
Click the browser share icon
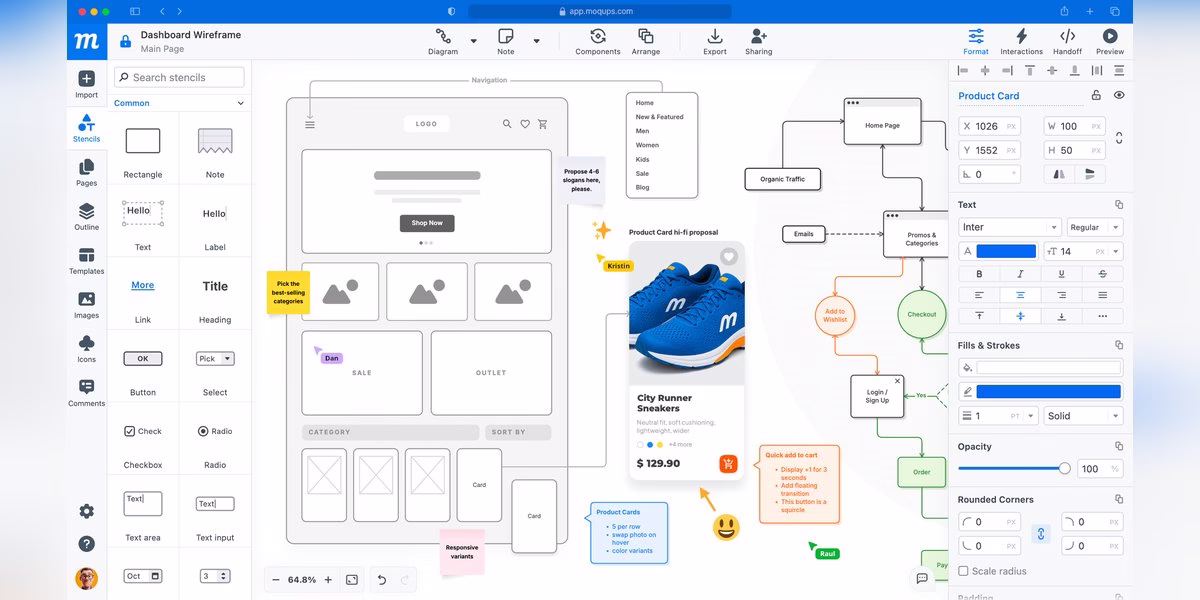point(1065,11)
